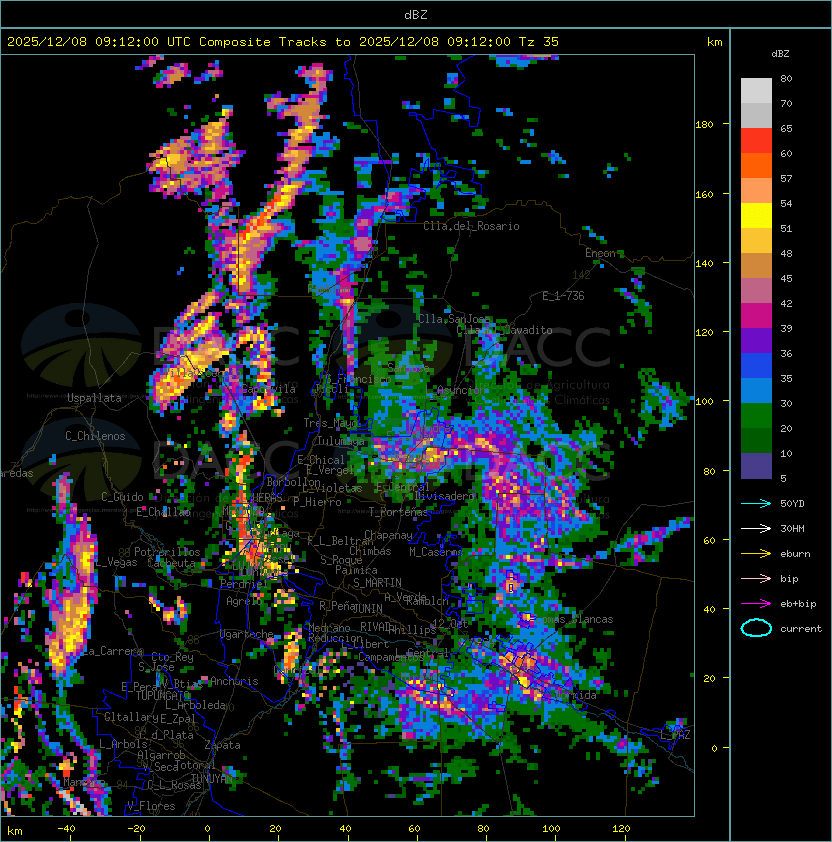Click the E_1-736 place label

pyautogui.click(x=563, y=296)
